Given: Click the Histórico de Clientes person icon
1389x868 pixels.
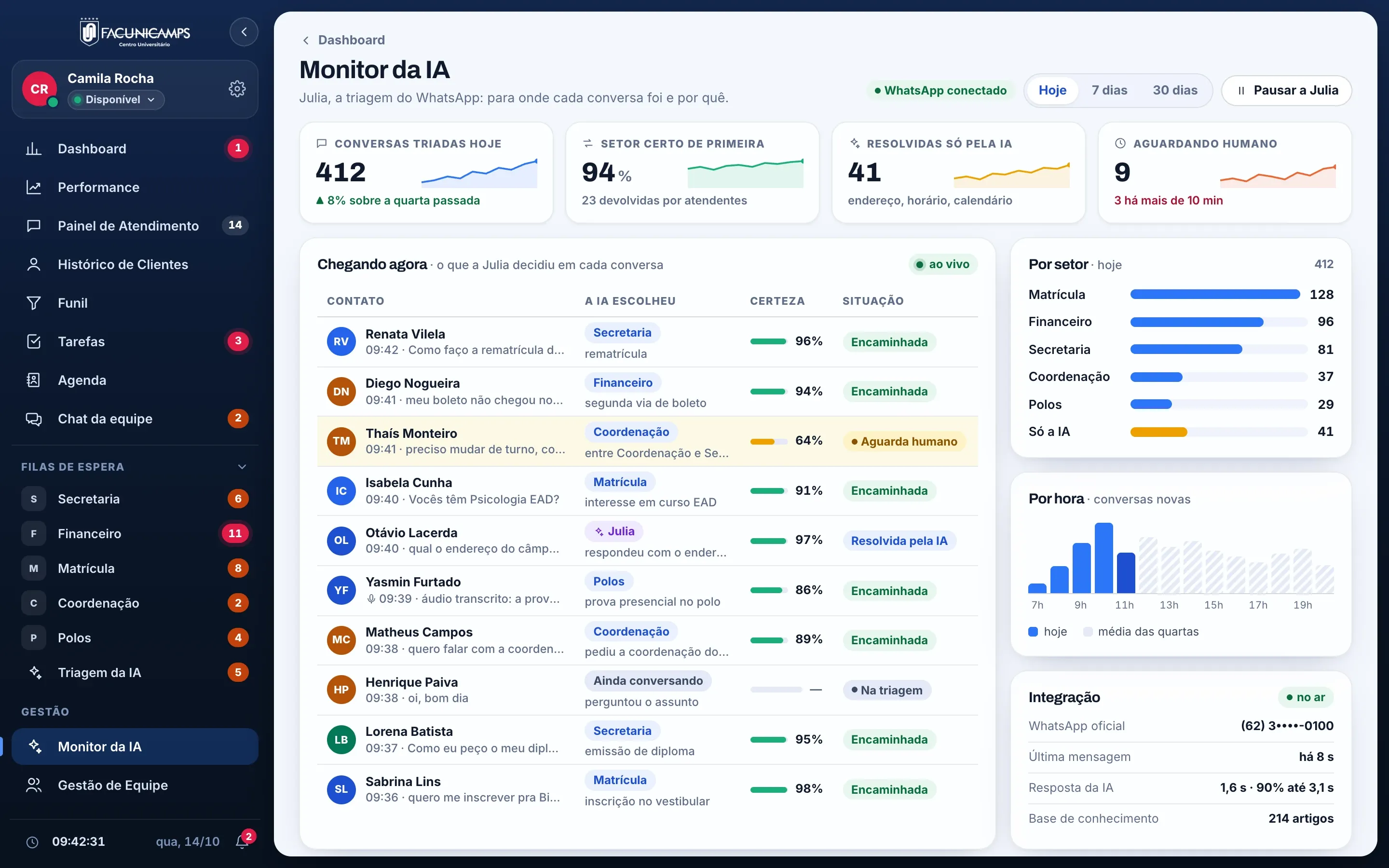Looking at the screenshot, I should pyautogui.click(x=34, y=264).
